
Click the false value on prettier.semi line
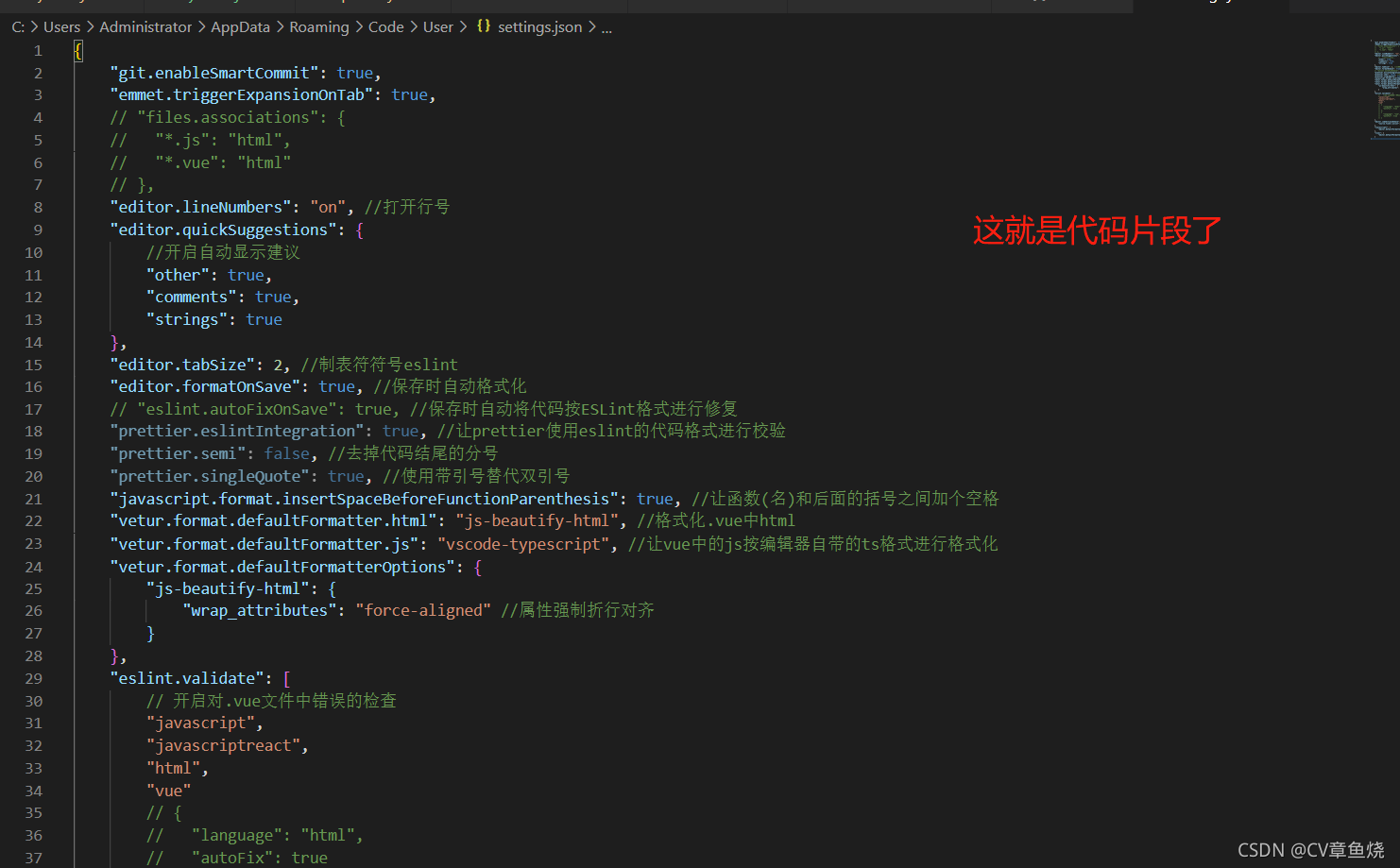click(286, 452)
